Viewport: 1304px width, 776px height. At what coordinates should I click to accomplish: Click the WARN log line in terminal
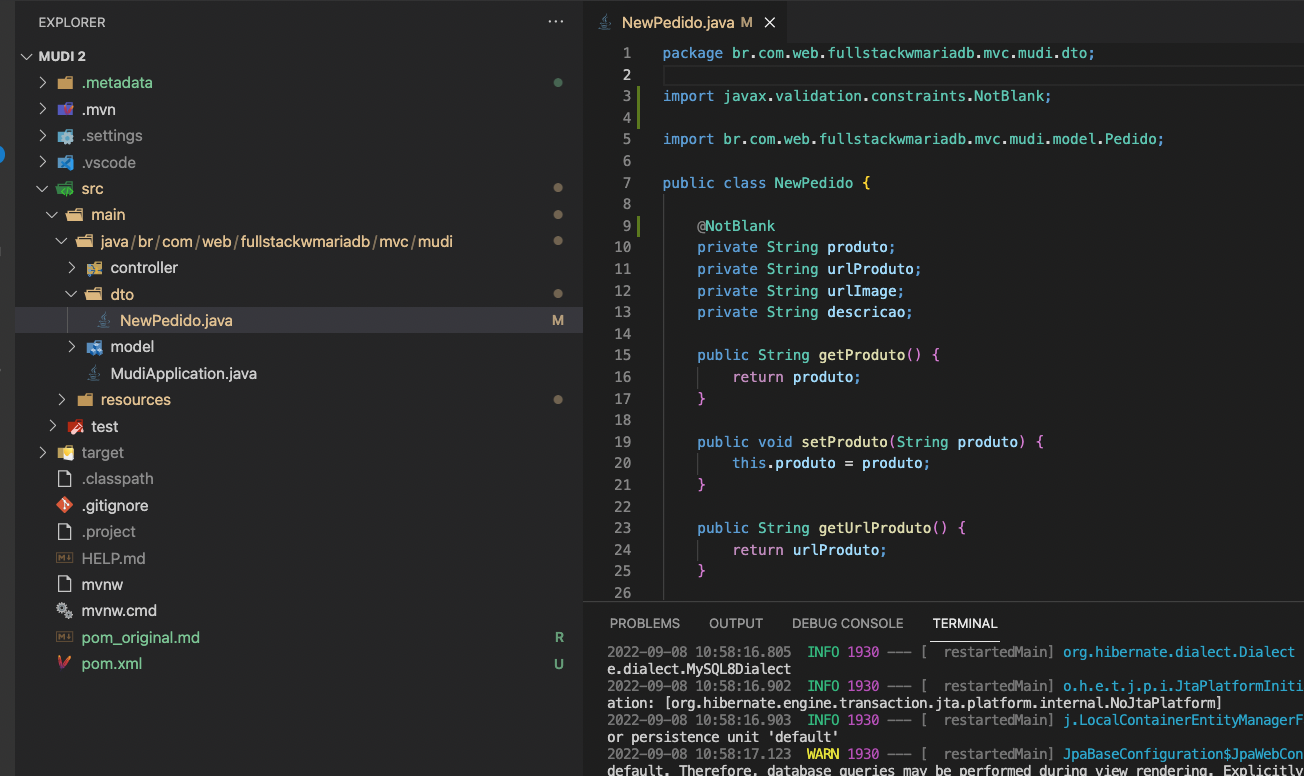[x=955, y=754]
